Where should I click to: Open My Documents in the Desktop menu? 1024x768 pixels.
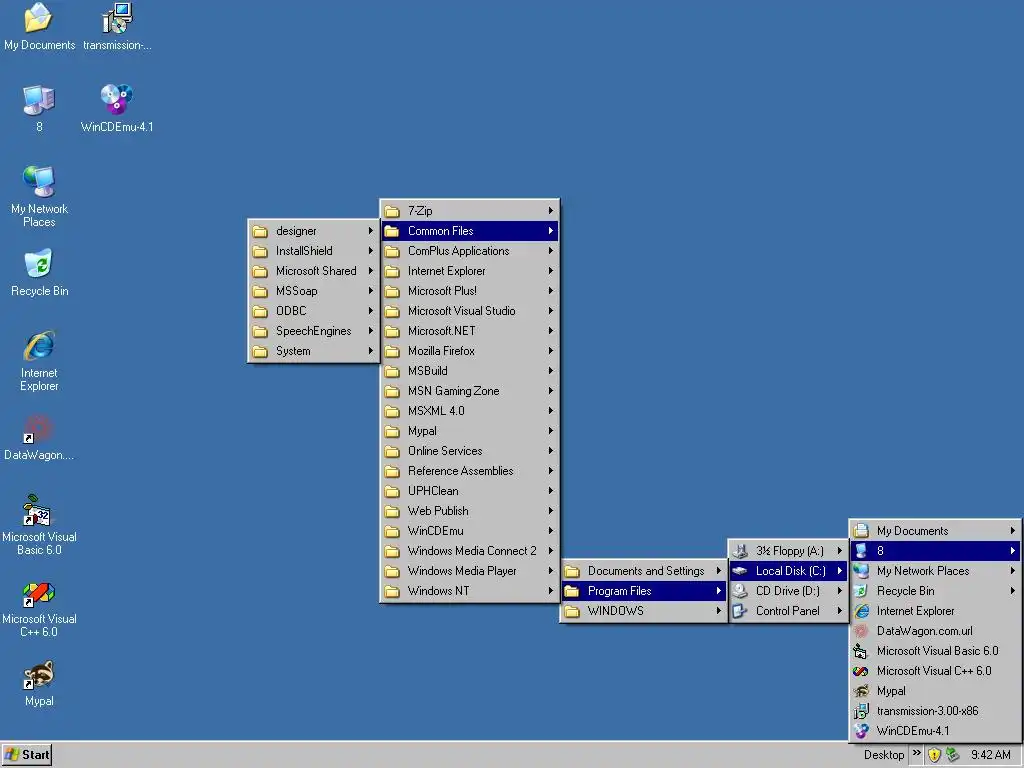pos(935,531)
